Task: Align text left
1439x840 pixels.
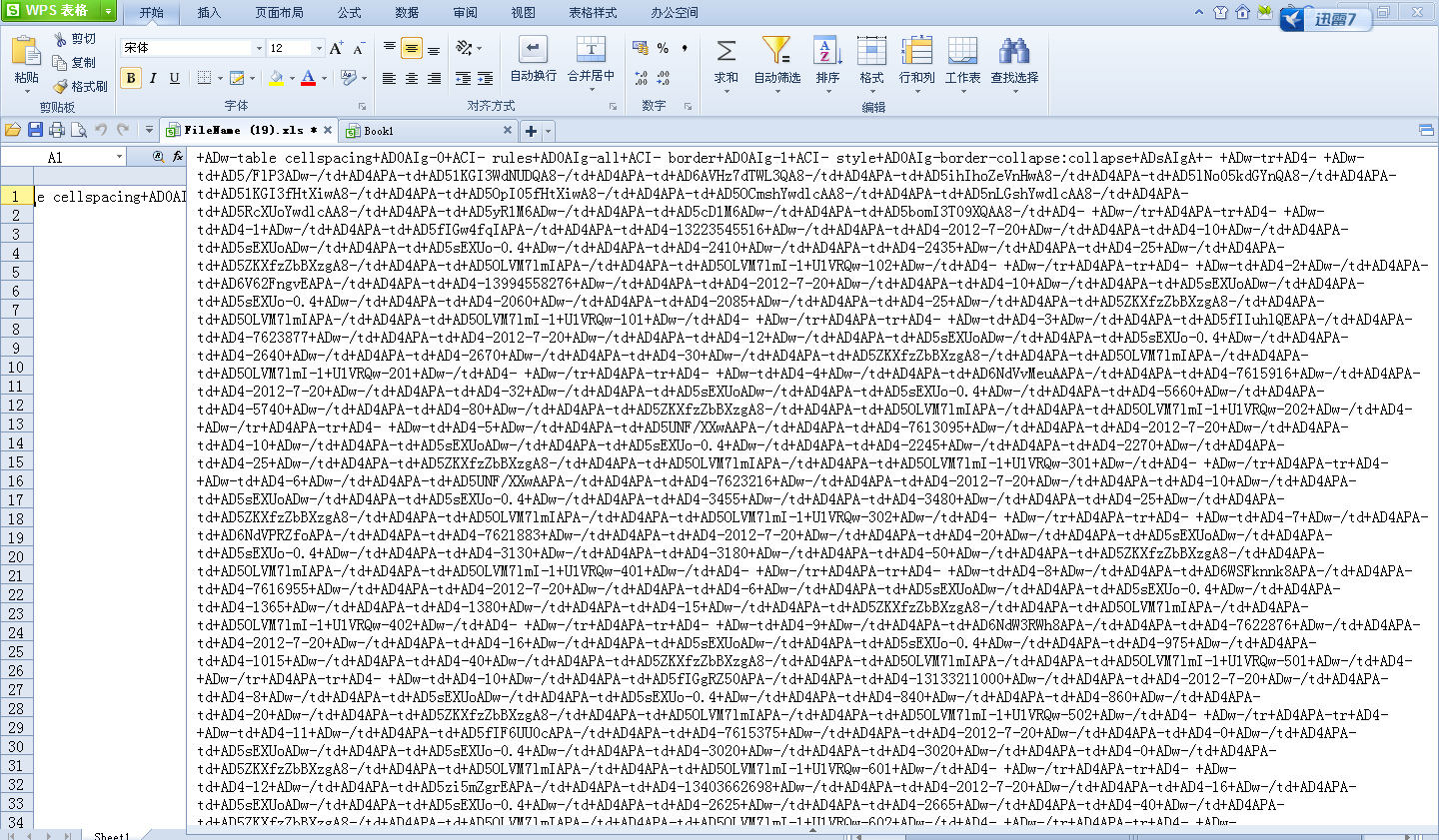Action: click(x=390, y=78)
